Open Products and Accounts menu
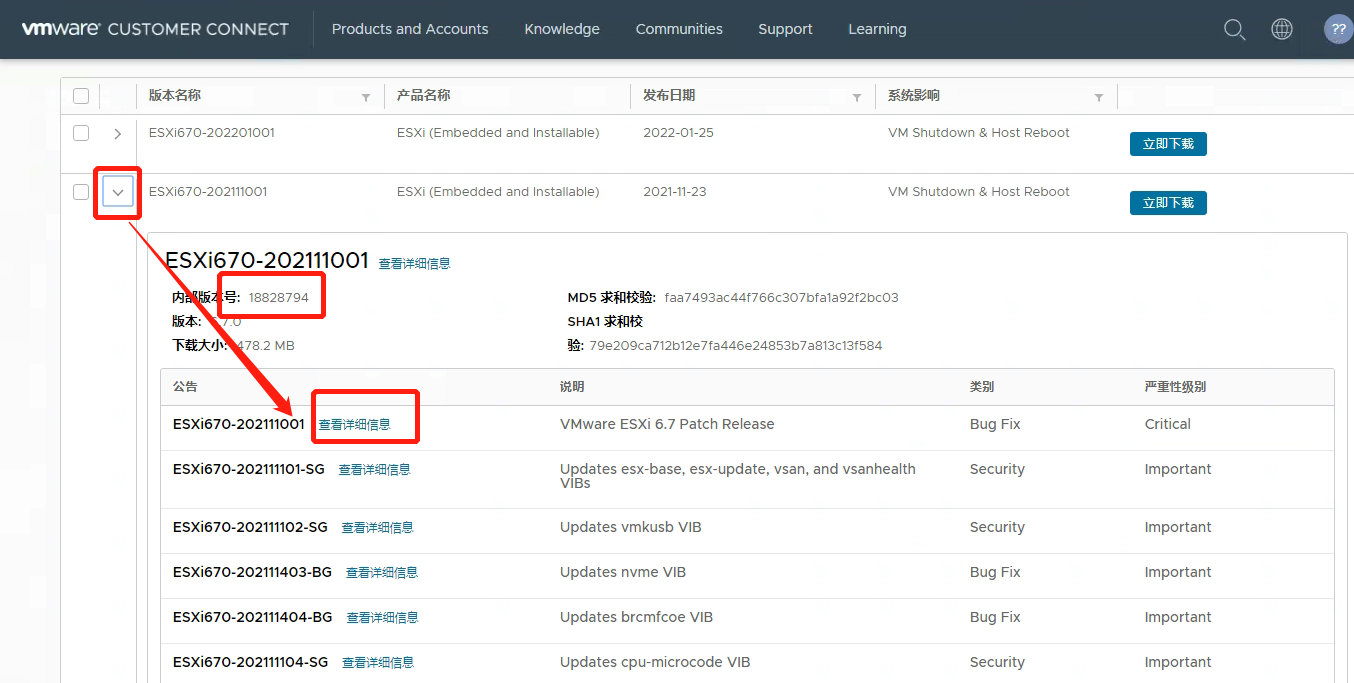The image size is (1354, 683). [410, 29]
